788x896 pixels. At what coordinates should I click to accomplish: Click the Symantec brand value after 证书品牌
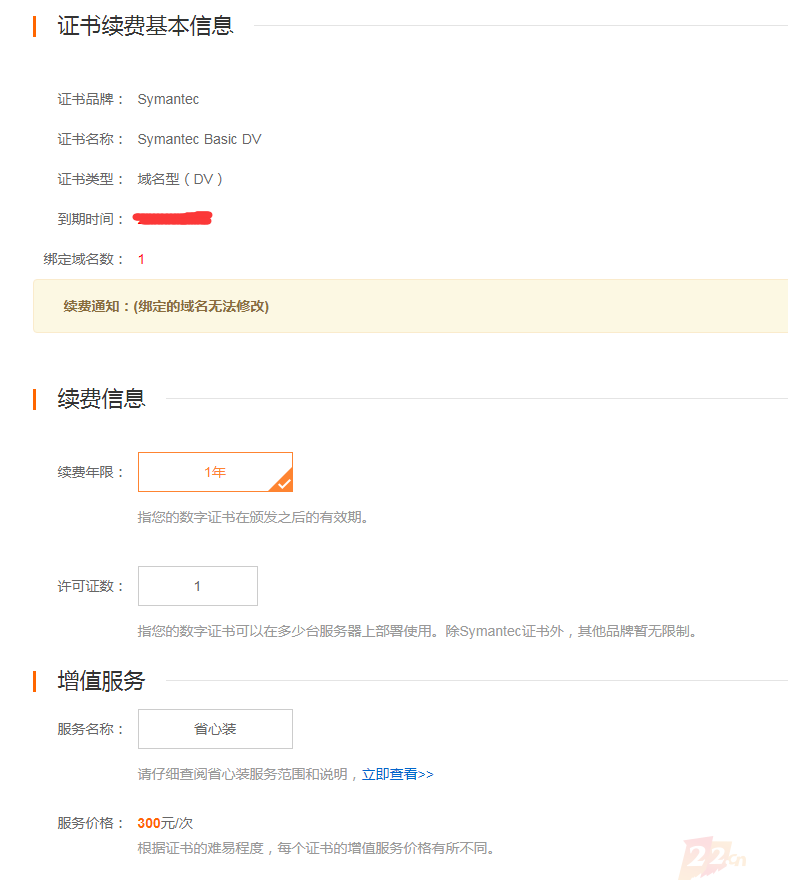point(168,99)
